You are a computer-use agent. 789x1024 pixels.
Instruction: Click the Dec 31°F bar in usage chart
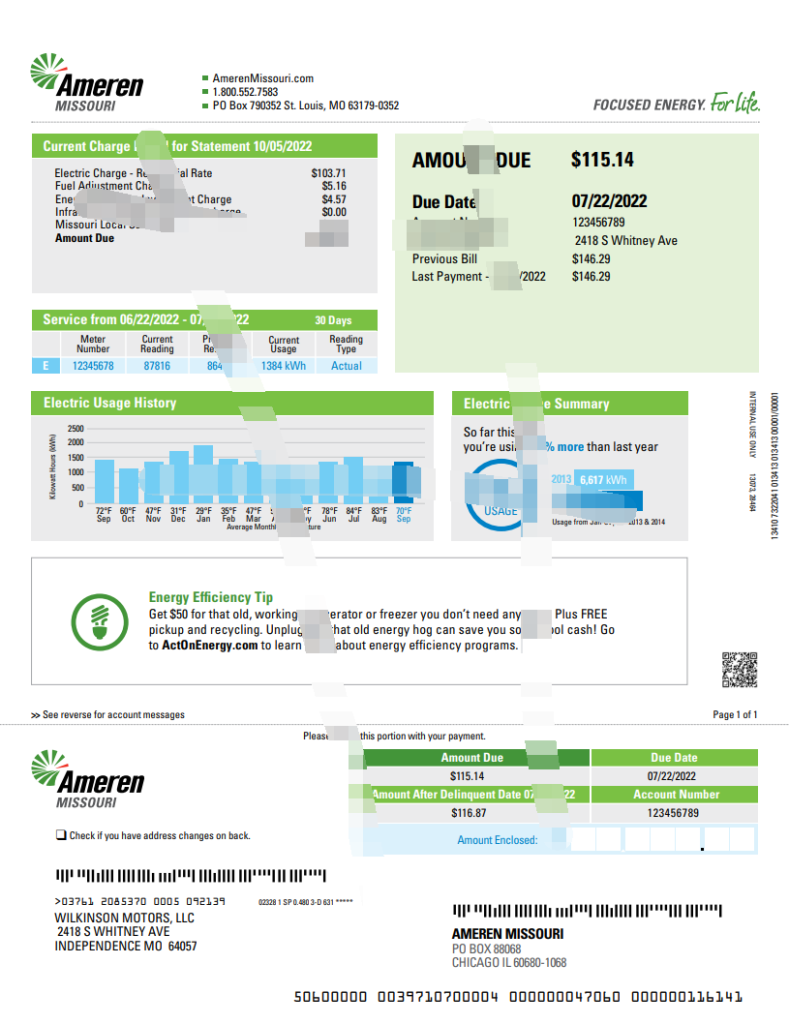pos(178,477)
